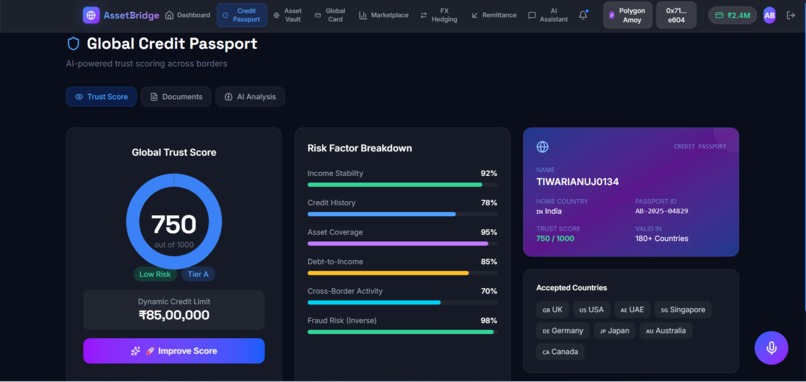The image size is (806, 382).
Task: Click the document icon on the Documents tab
Action: click(x=153, y=97)
